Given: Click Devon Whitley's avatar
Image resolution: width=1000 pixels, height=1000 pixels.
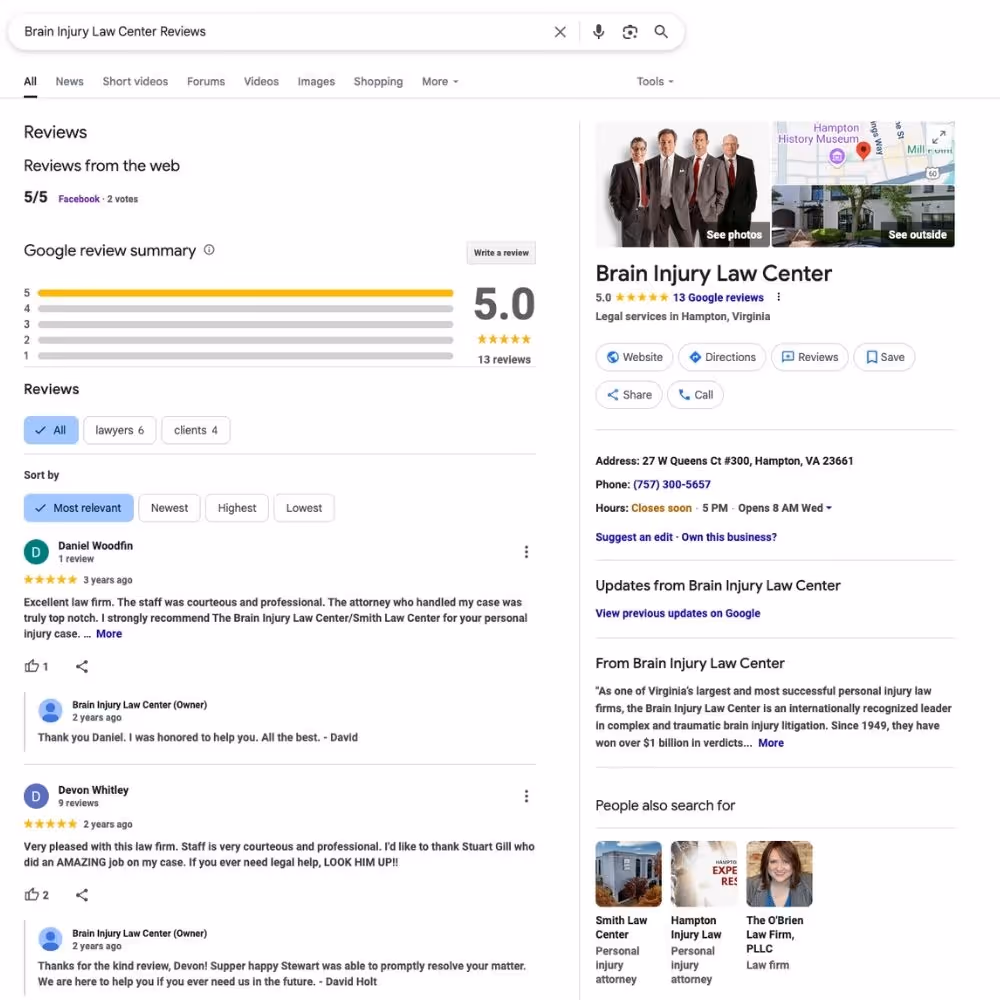Looking at the screenshot, I should pyautogui.click(x=36, y=796).
